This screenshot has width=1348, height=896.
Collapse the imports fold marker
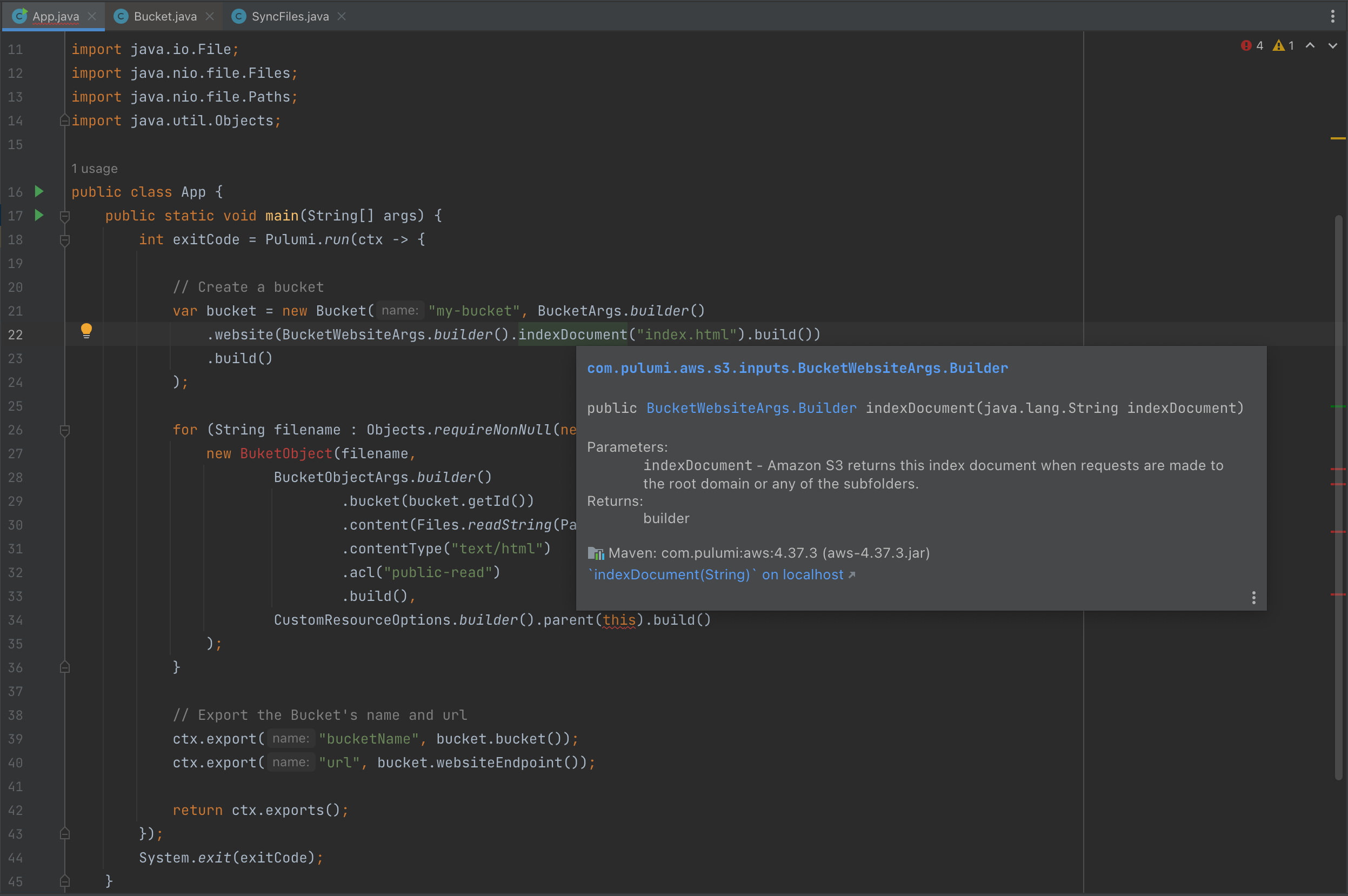[64, 121]
